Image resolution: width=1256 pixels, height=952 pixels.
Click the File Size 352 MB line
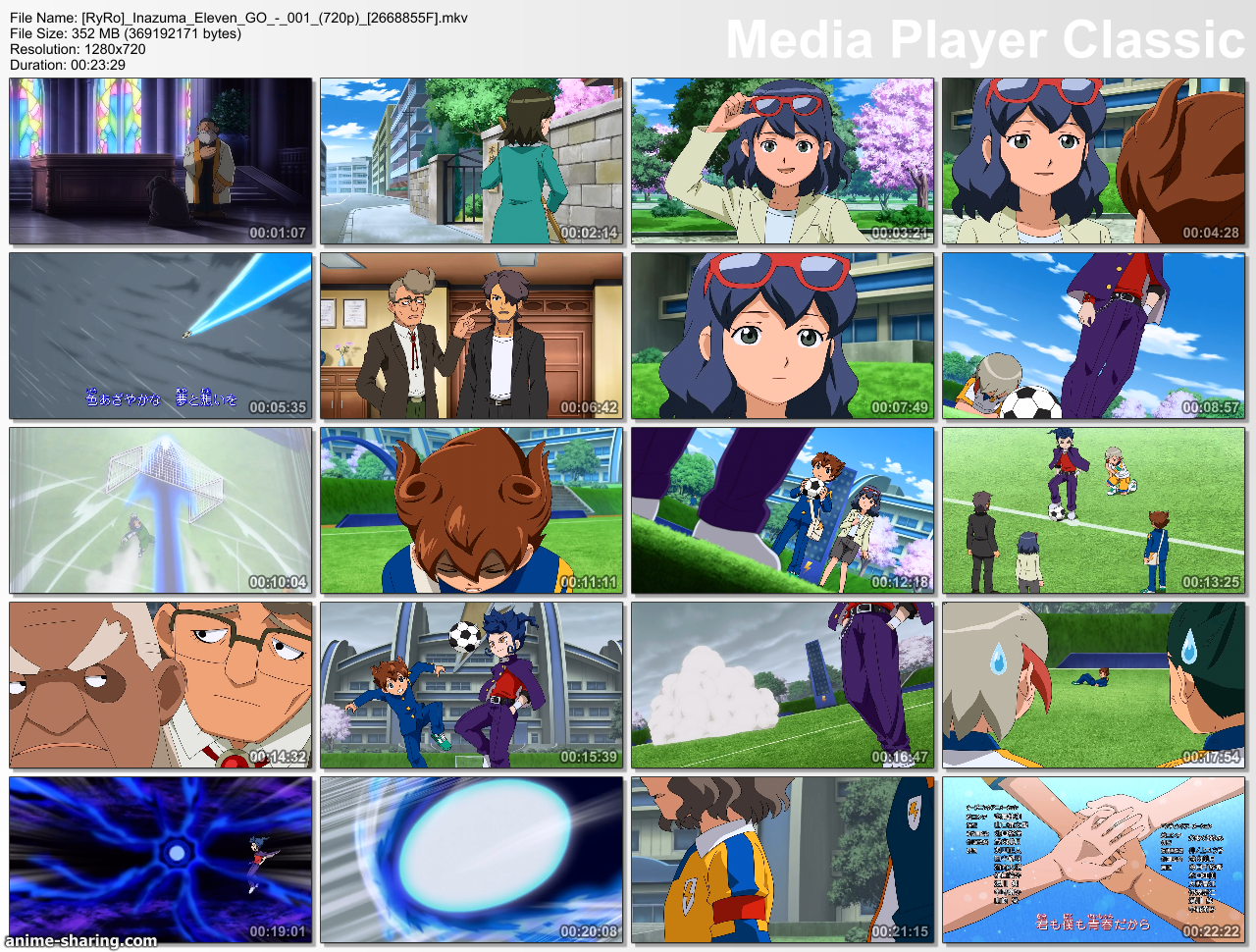pos(126,33)
